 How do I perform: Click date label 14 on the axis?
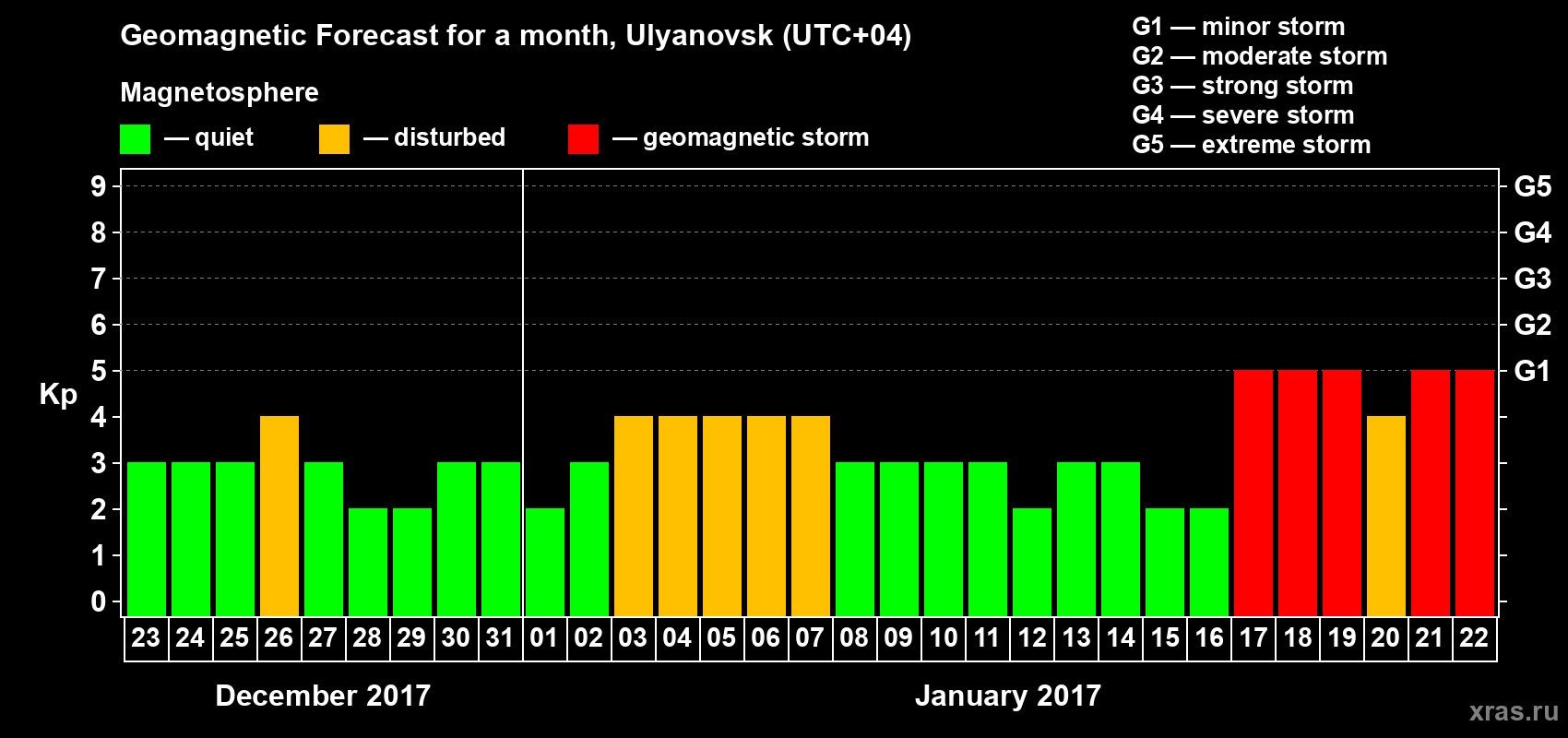coord(1121,637)
